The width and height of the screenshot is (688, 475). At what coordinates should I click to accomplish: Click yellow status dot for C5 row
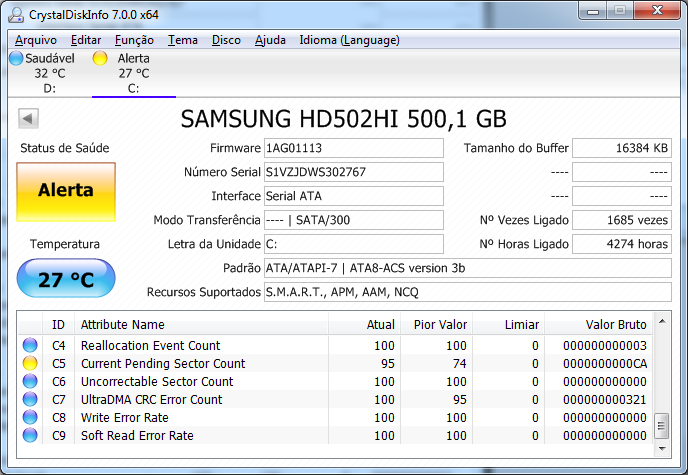point(30,363)
